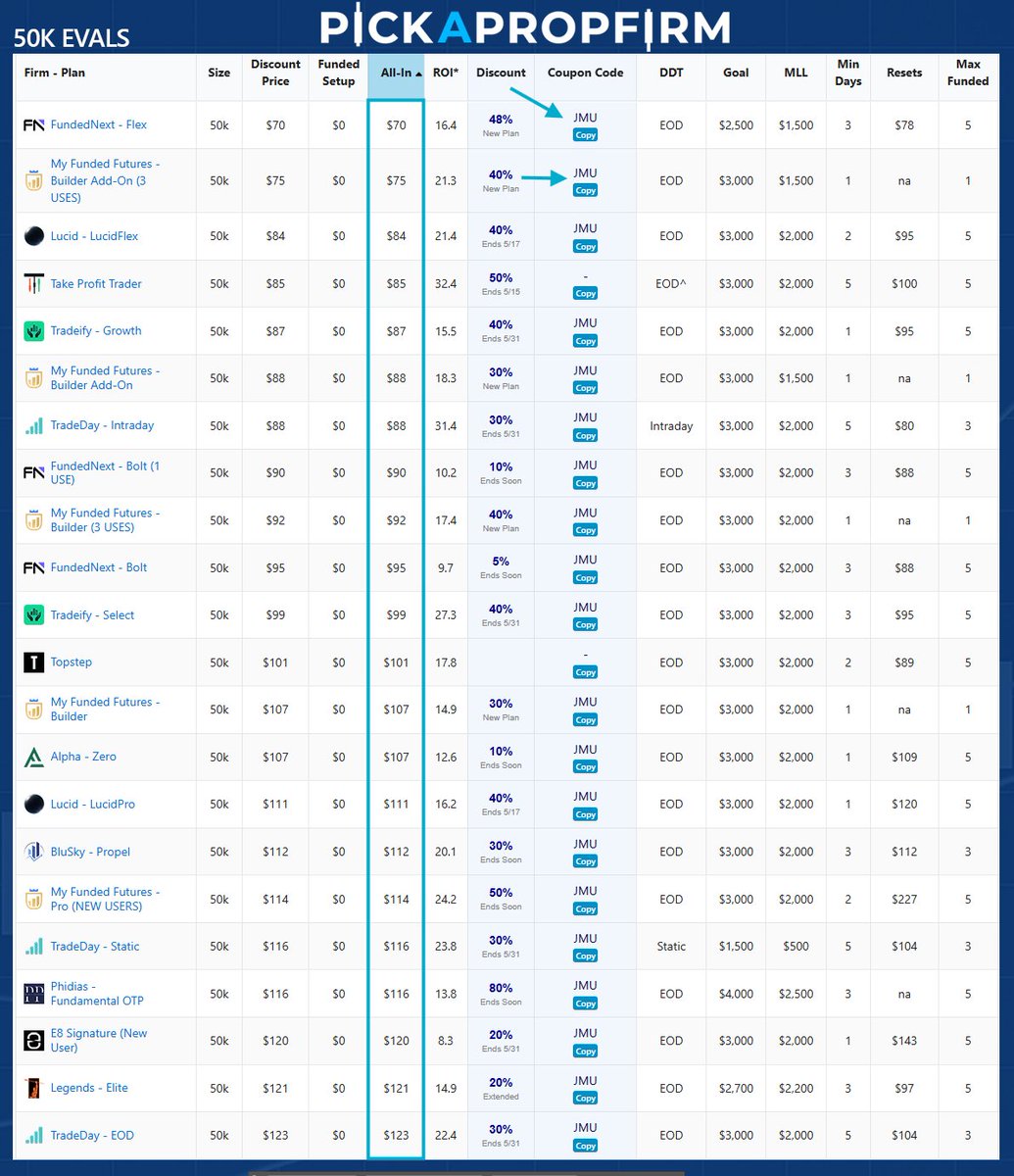Open the Legends - Elite plan link
1014x1176 pixels.
point(89,1088)
